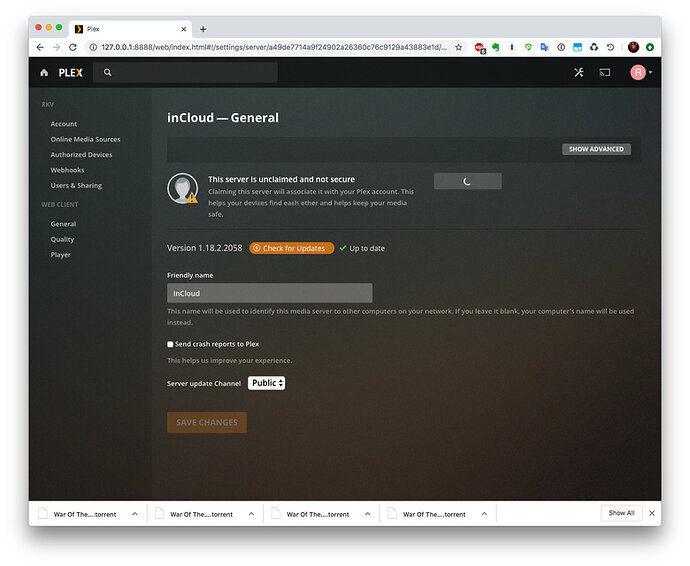Open Users & Sharing settings
Image resolution: width=690 pixels, height=566 pixels.
(x=76, y=185)
